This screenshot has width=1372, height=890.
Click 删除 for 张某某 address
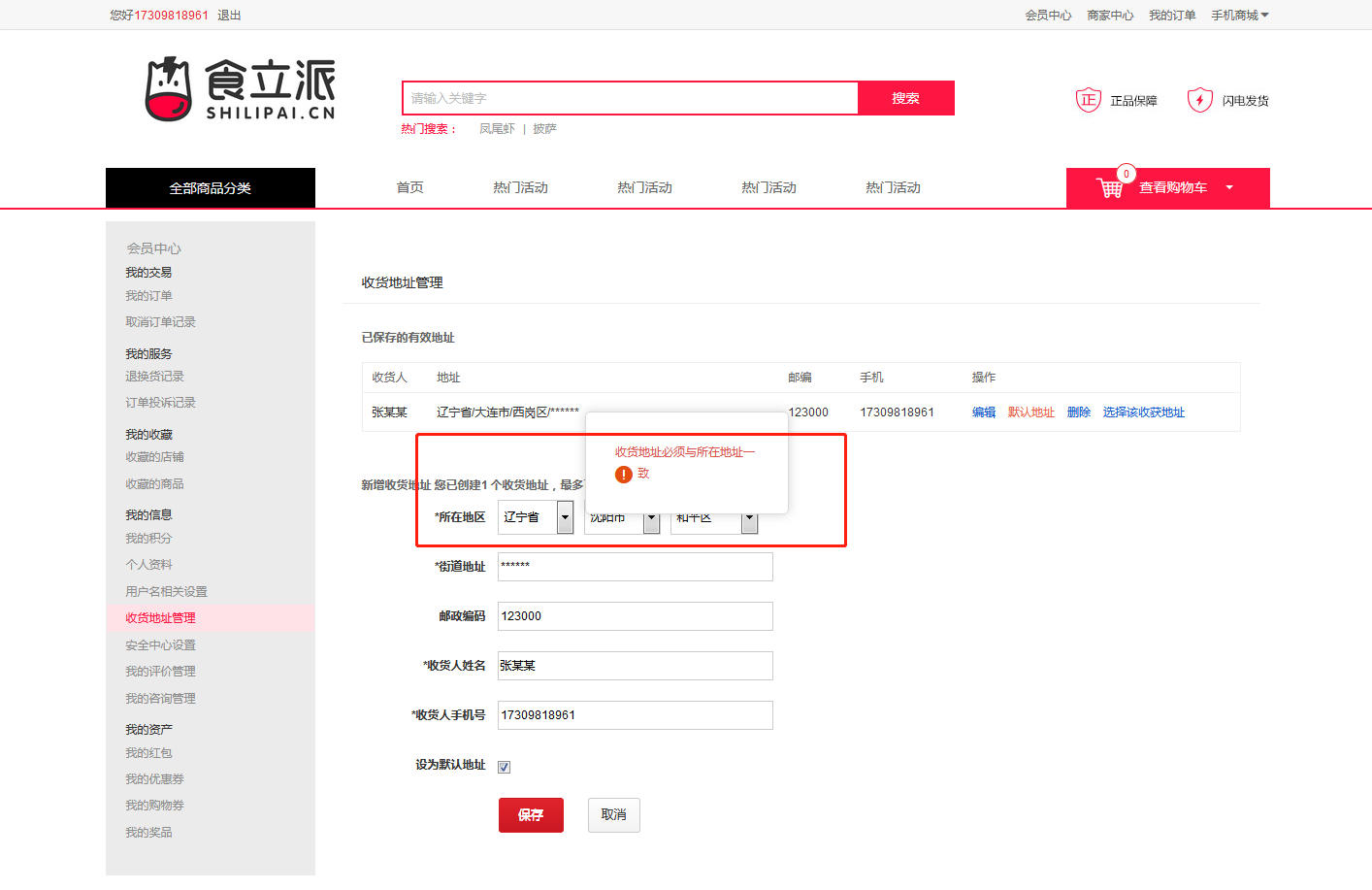point(1079,412)
